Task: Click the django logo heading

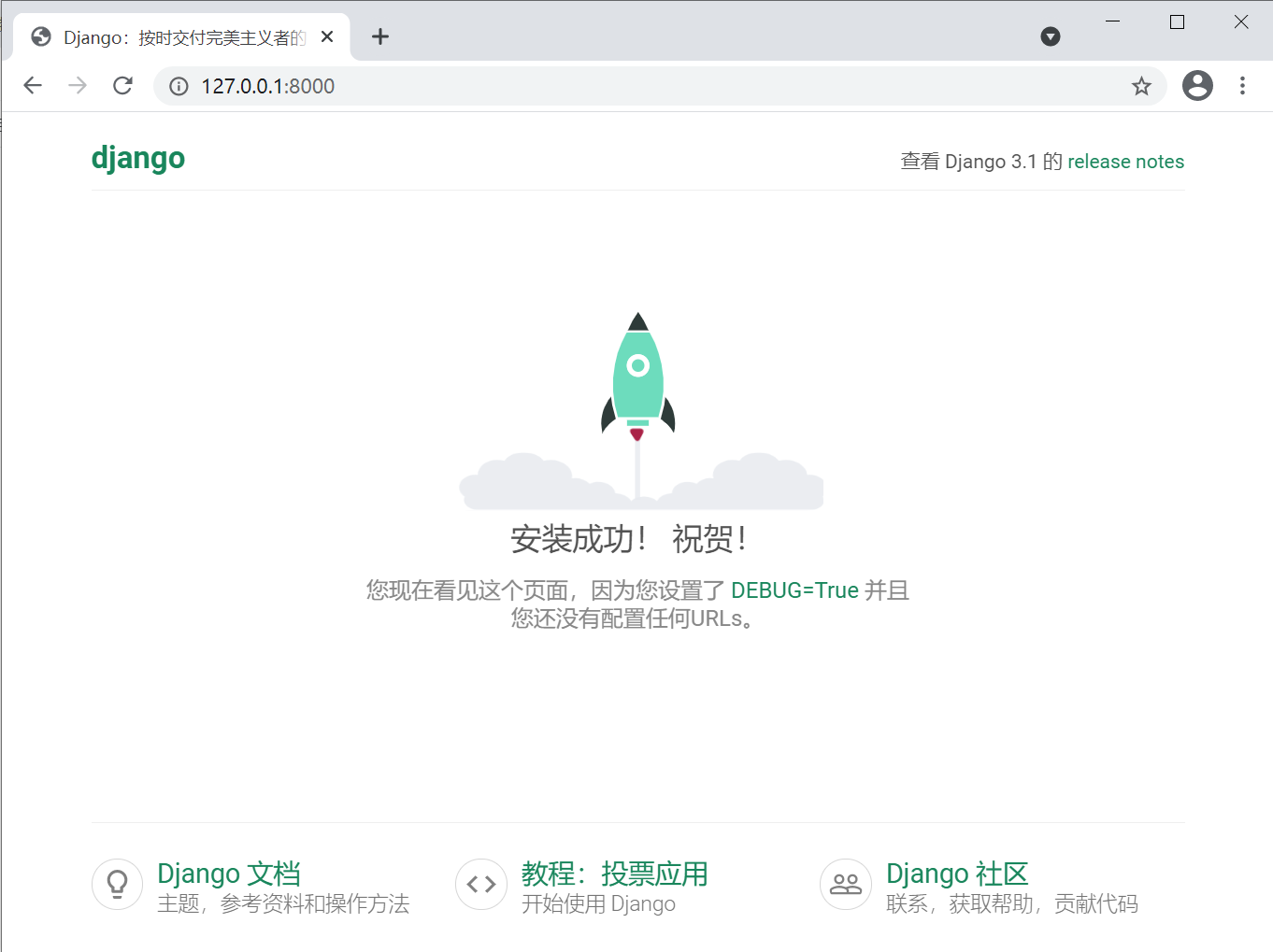Action: click(138, 158)
